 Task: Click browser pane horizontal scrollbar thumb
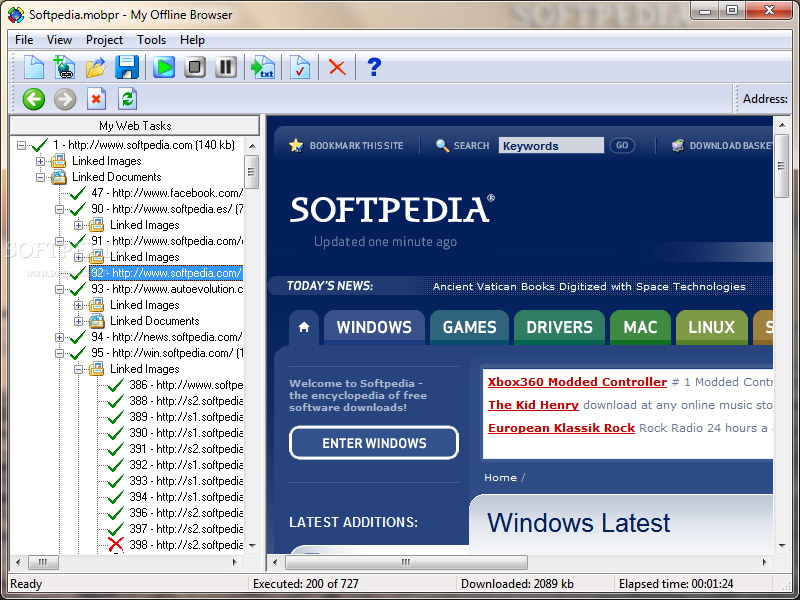(x=406, y=562)
